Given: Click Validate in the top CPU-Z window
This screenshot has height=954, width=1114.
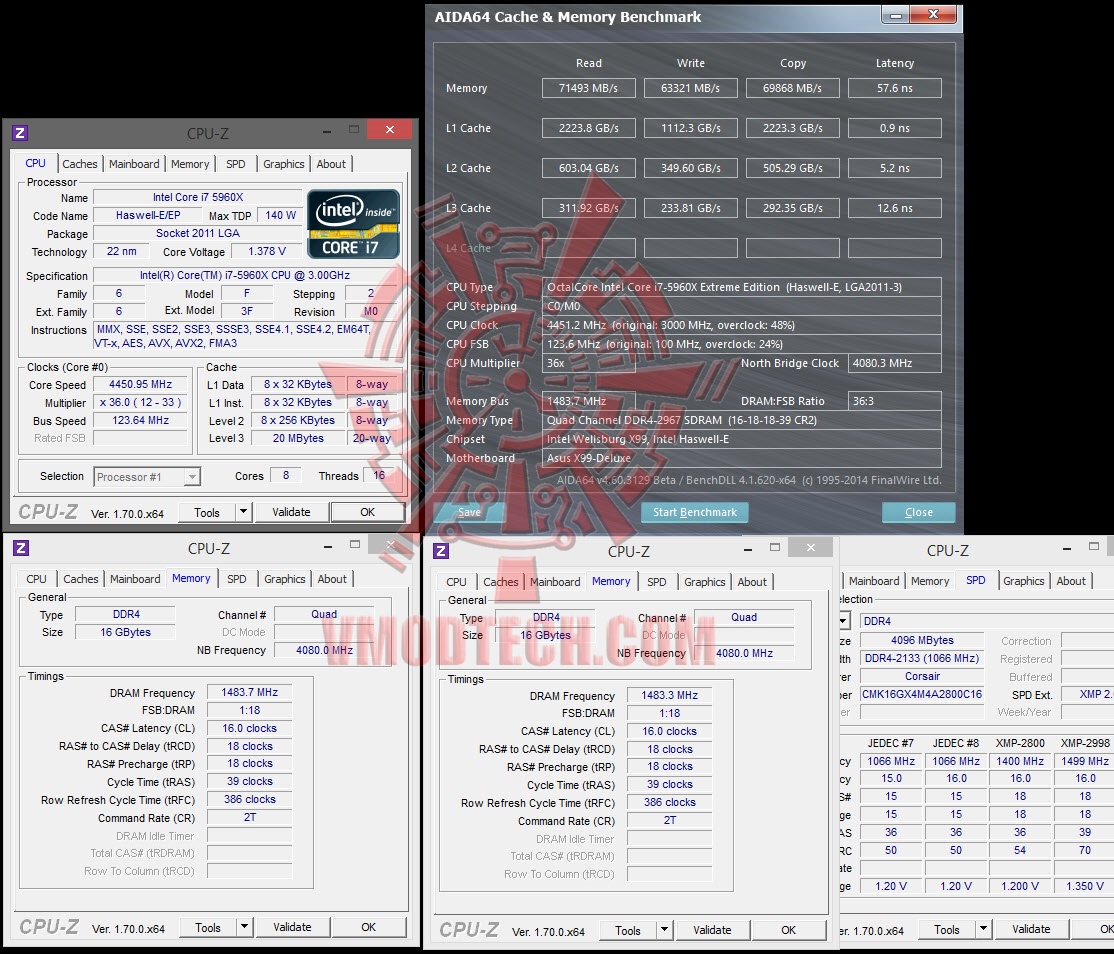Looking at the screenshot, I should 291,511.
